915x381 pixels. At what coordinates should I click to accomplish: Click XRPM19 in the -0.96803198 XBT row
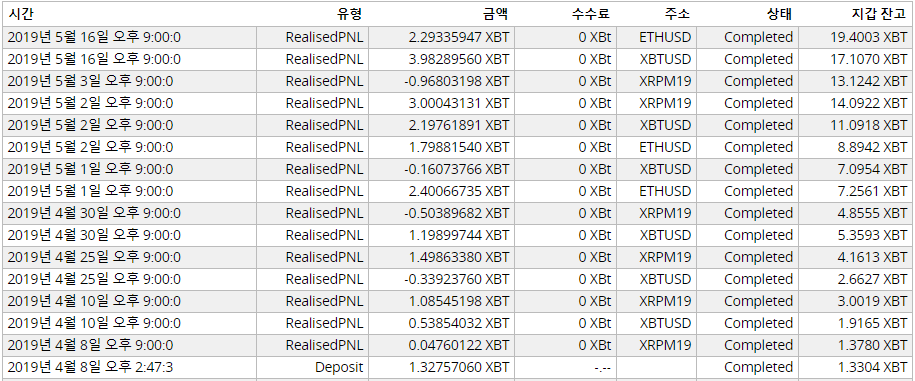(x=665, y=82)
